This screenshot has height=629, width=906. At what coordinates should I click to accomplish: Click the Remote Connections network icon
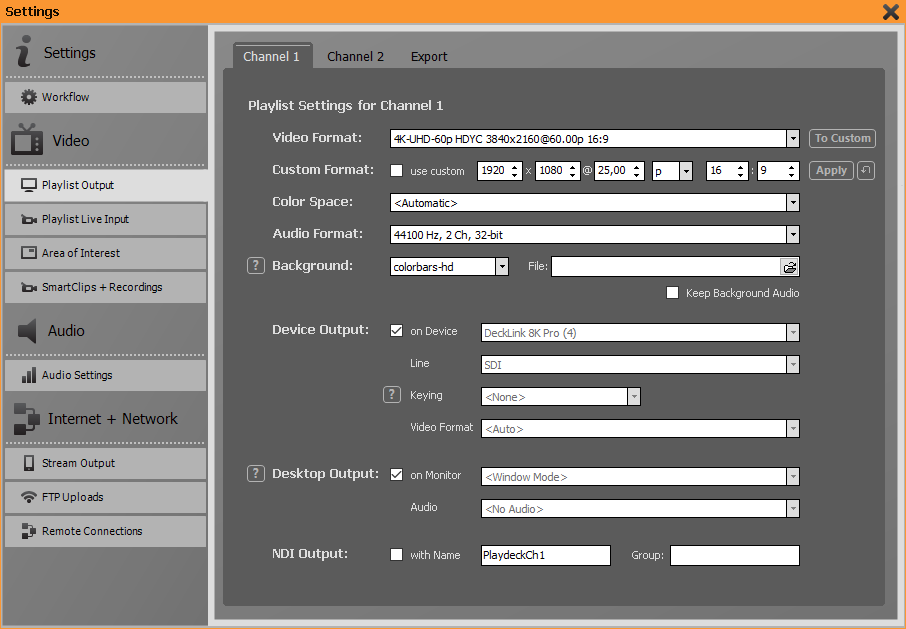[x=28, y=531]
